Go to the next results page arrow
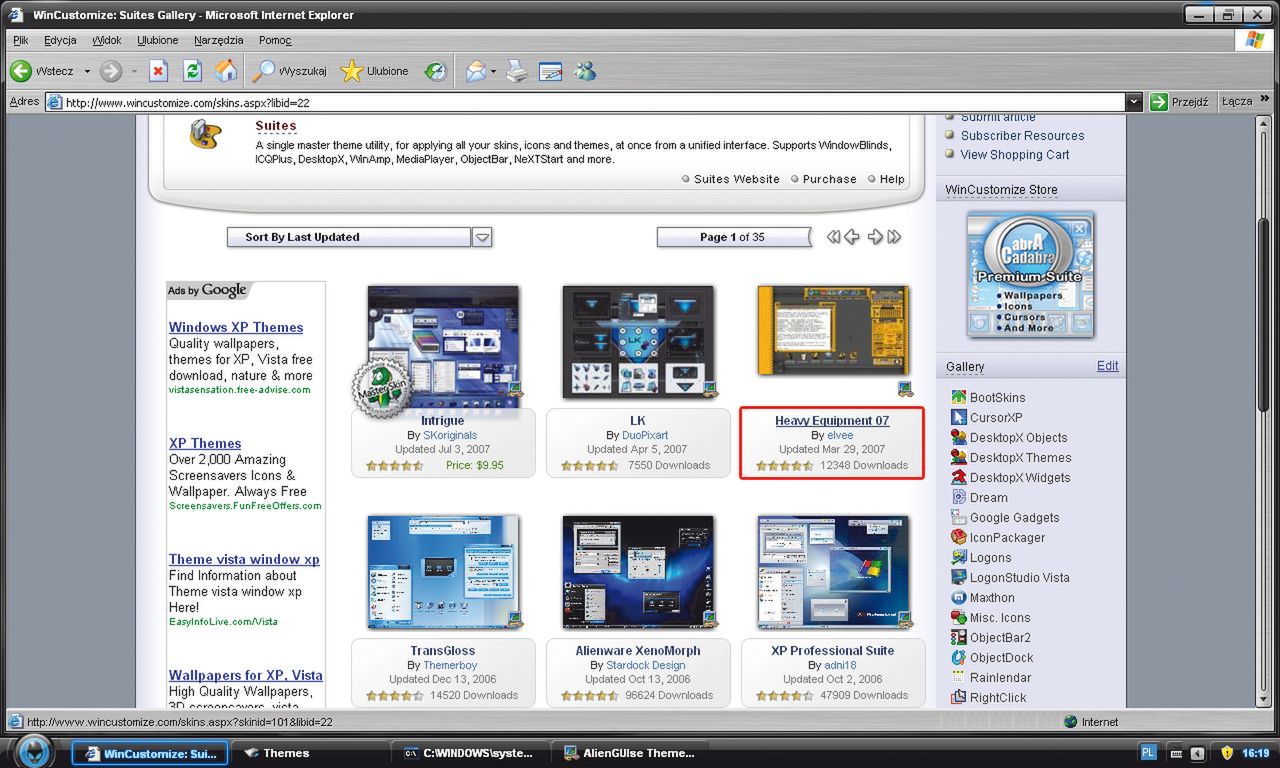 (x=875, y=237)
